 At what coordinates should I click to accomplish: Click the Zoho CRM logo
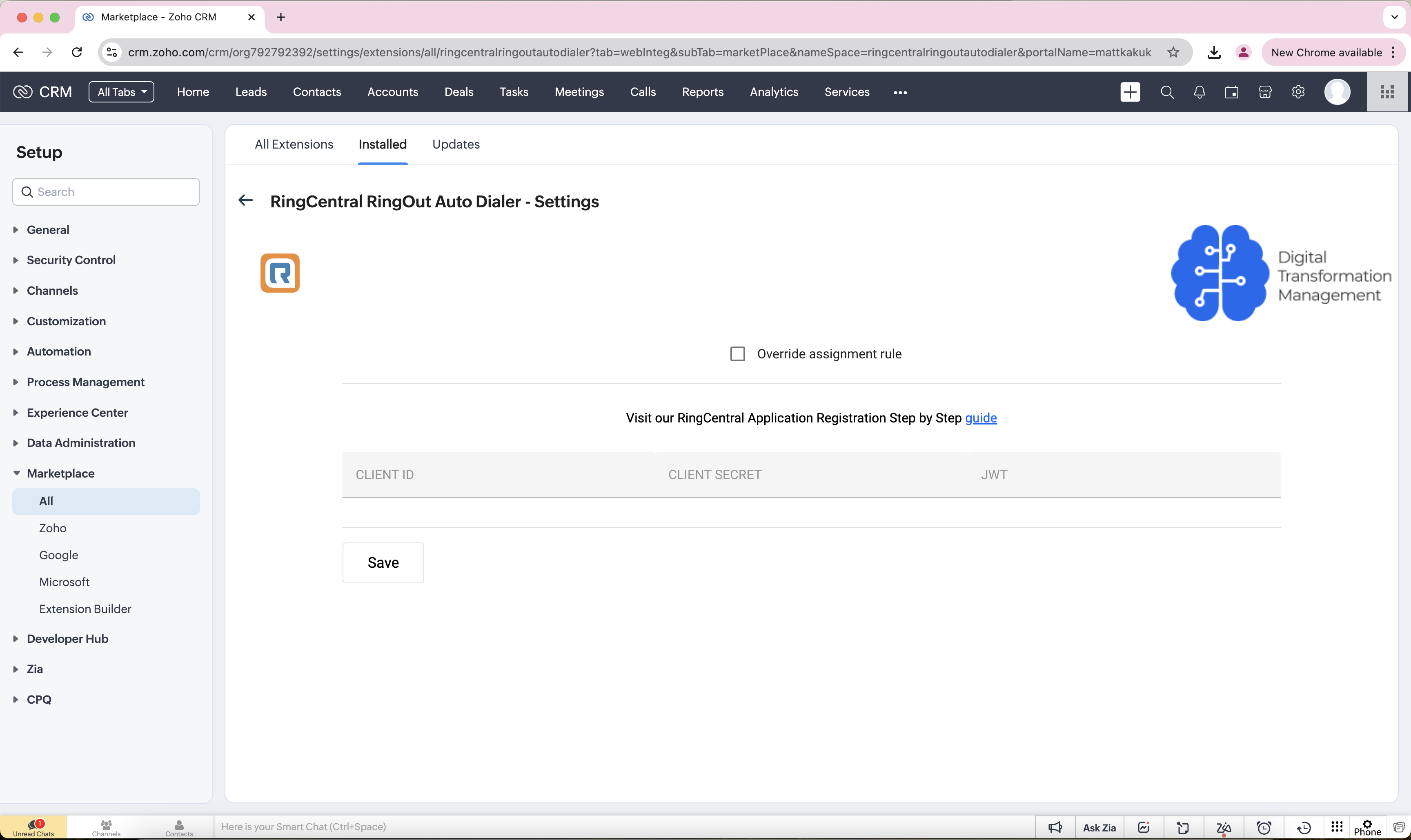pos(42,92)
